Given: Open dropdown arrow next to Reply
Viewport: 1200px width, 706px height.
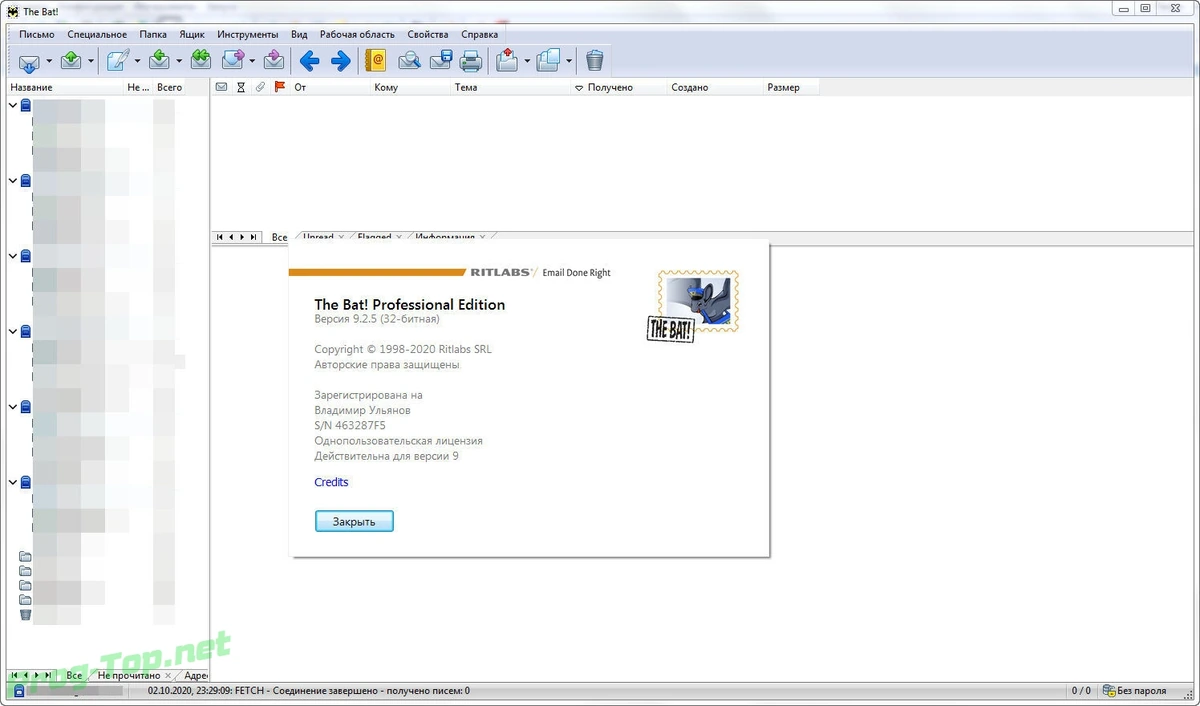Looking at the screenshot, I should [x=179, y=62].
